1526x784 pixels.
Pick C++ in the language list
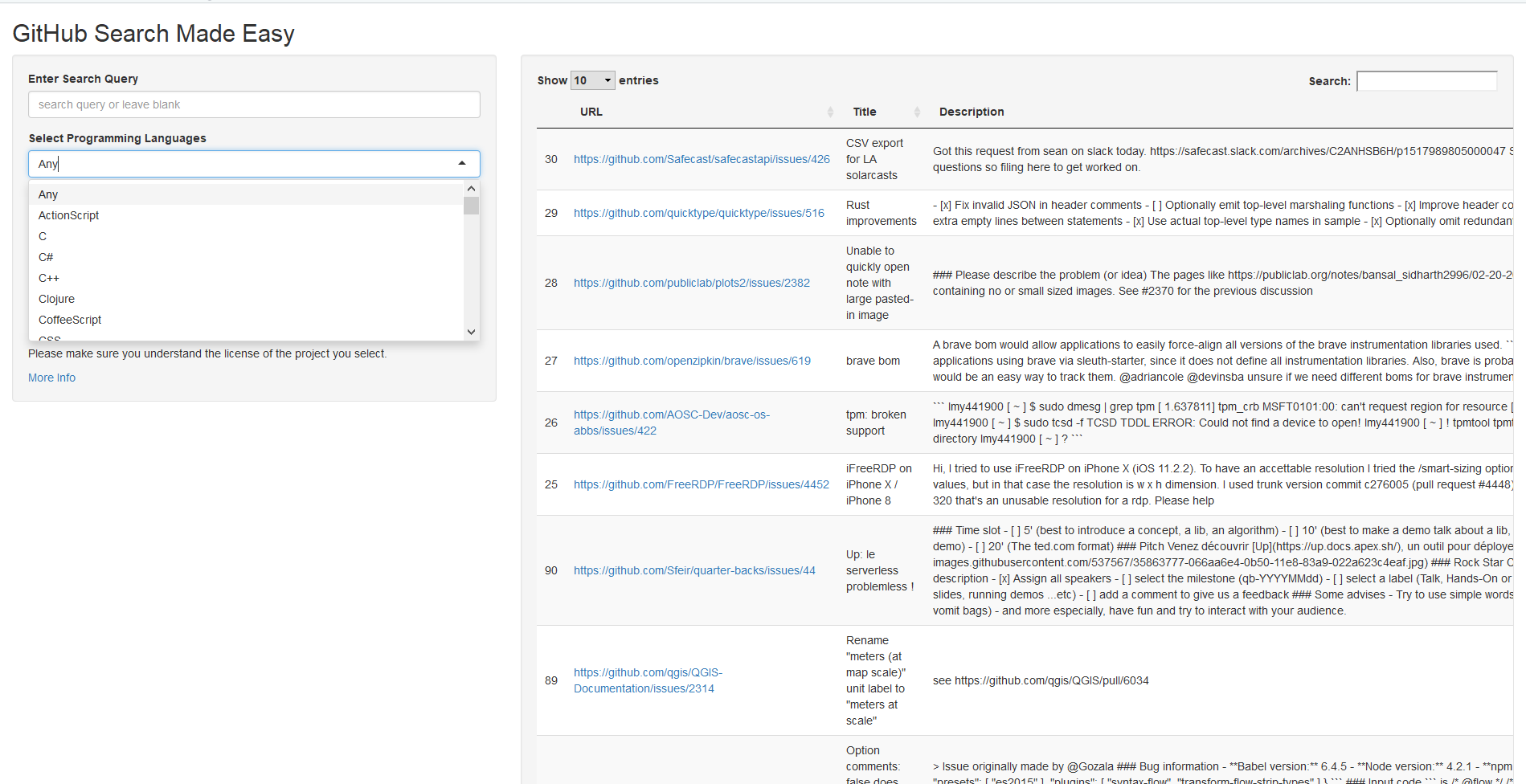coord(247,278)
